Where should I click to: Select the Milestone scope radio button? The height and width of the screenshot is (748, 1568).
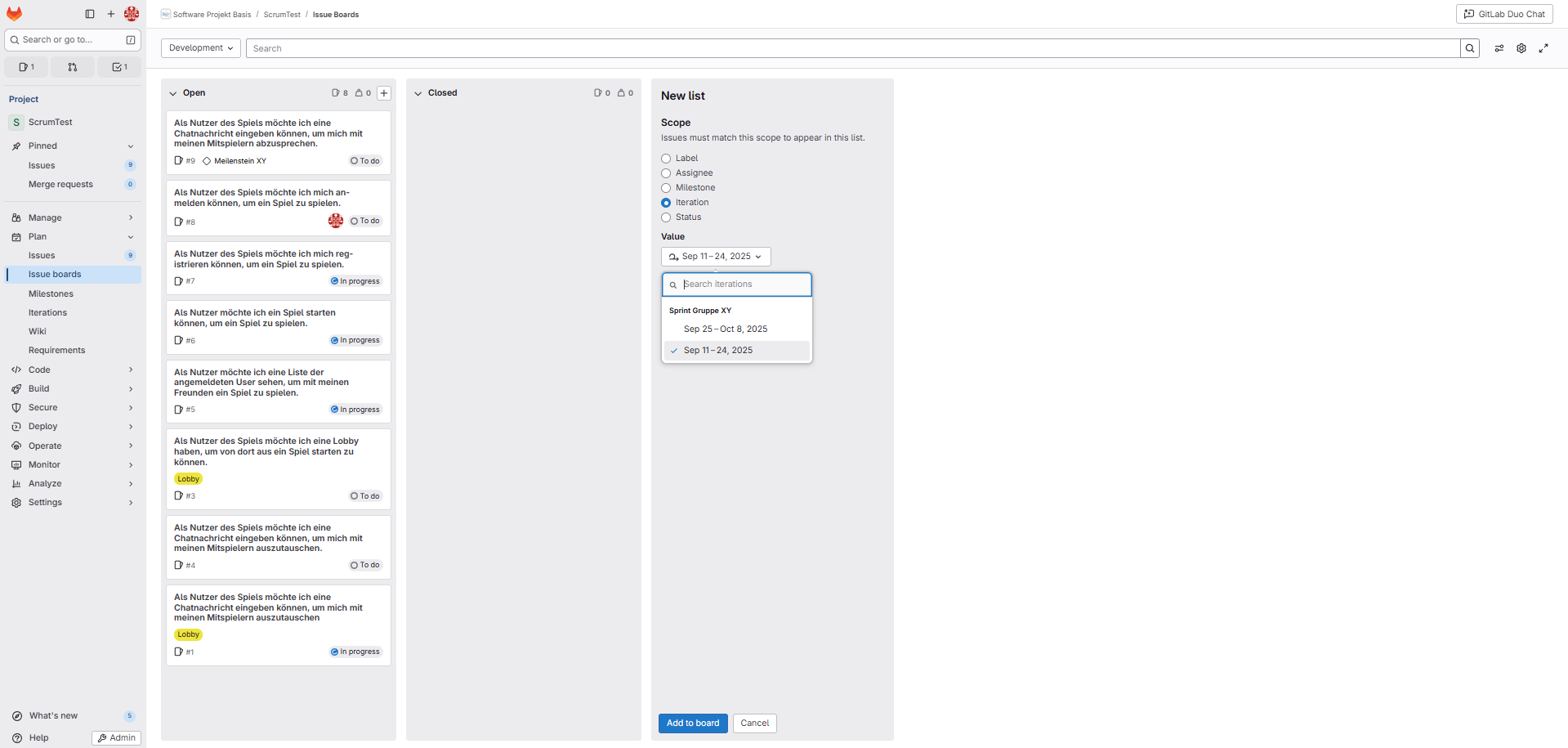pos(666,188)
